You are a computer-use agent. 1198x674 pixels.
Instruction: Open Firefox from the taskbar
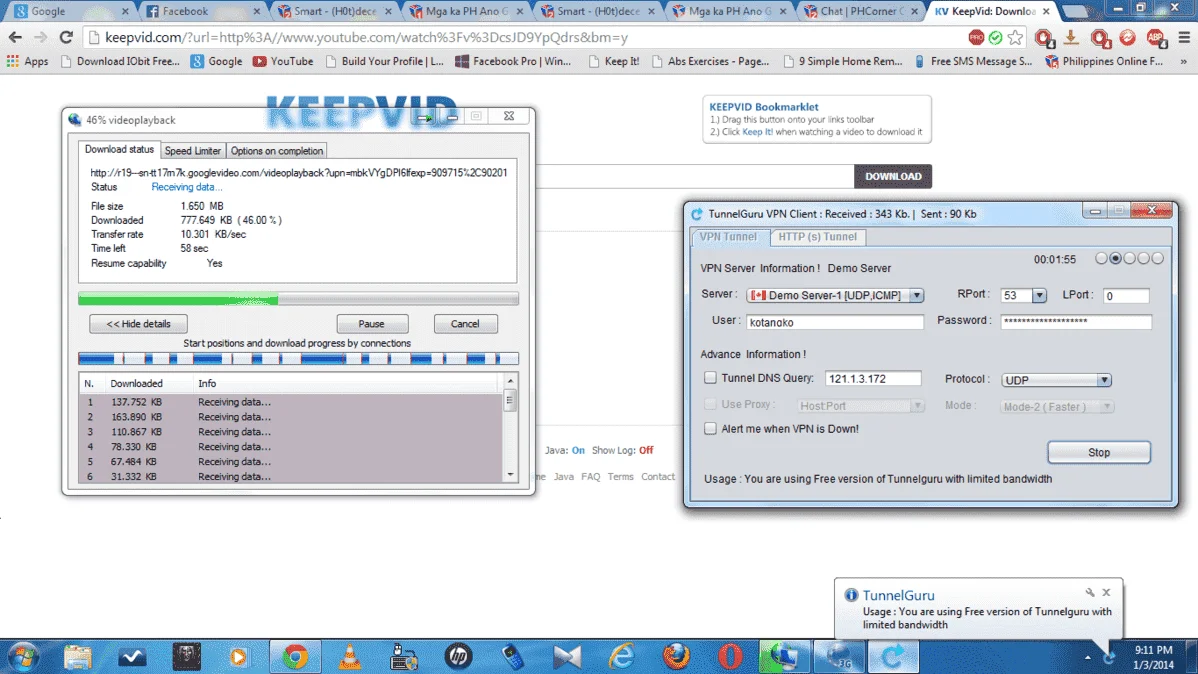[x=676, y=656]
